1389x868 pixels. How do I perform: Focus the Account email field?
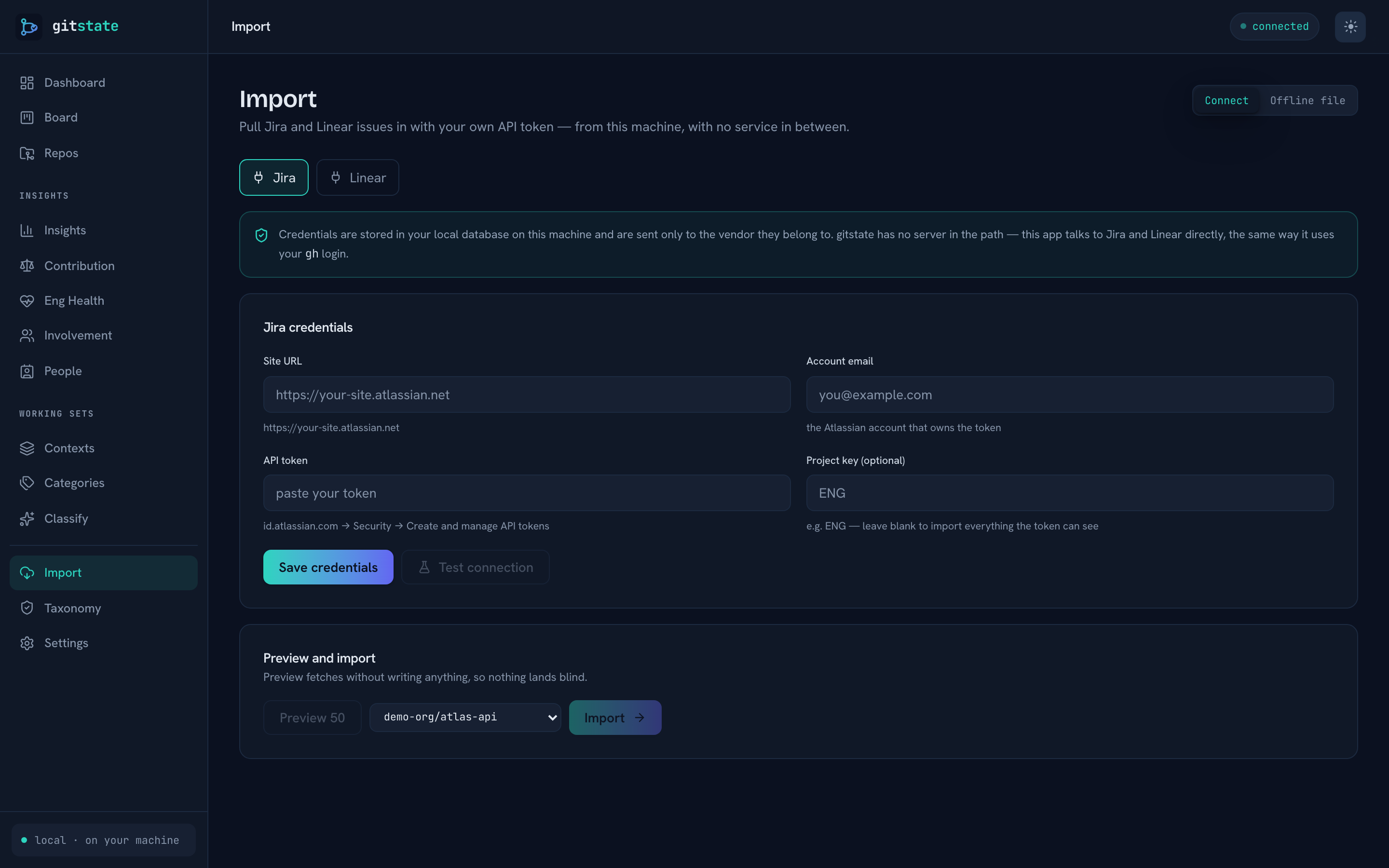tap(1070, 394)
